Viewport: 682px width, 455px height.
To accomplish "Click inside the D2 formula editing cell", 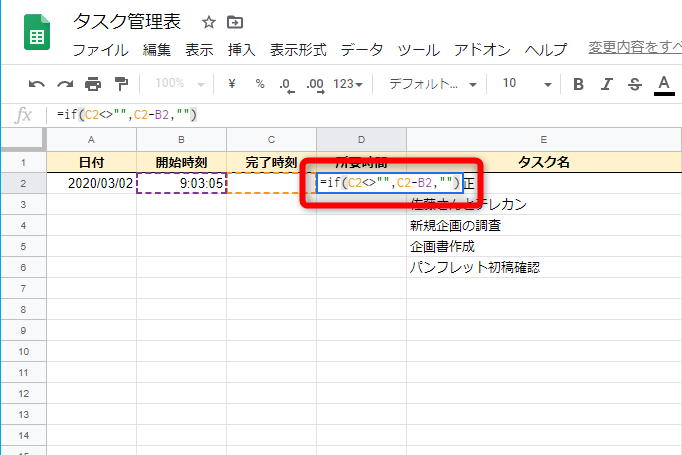I will (x=390, y=183).
